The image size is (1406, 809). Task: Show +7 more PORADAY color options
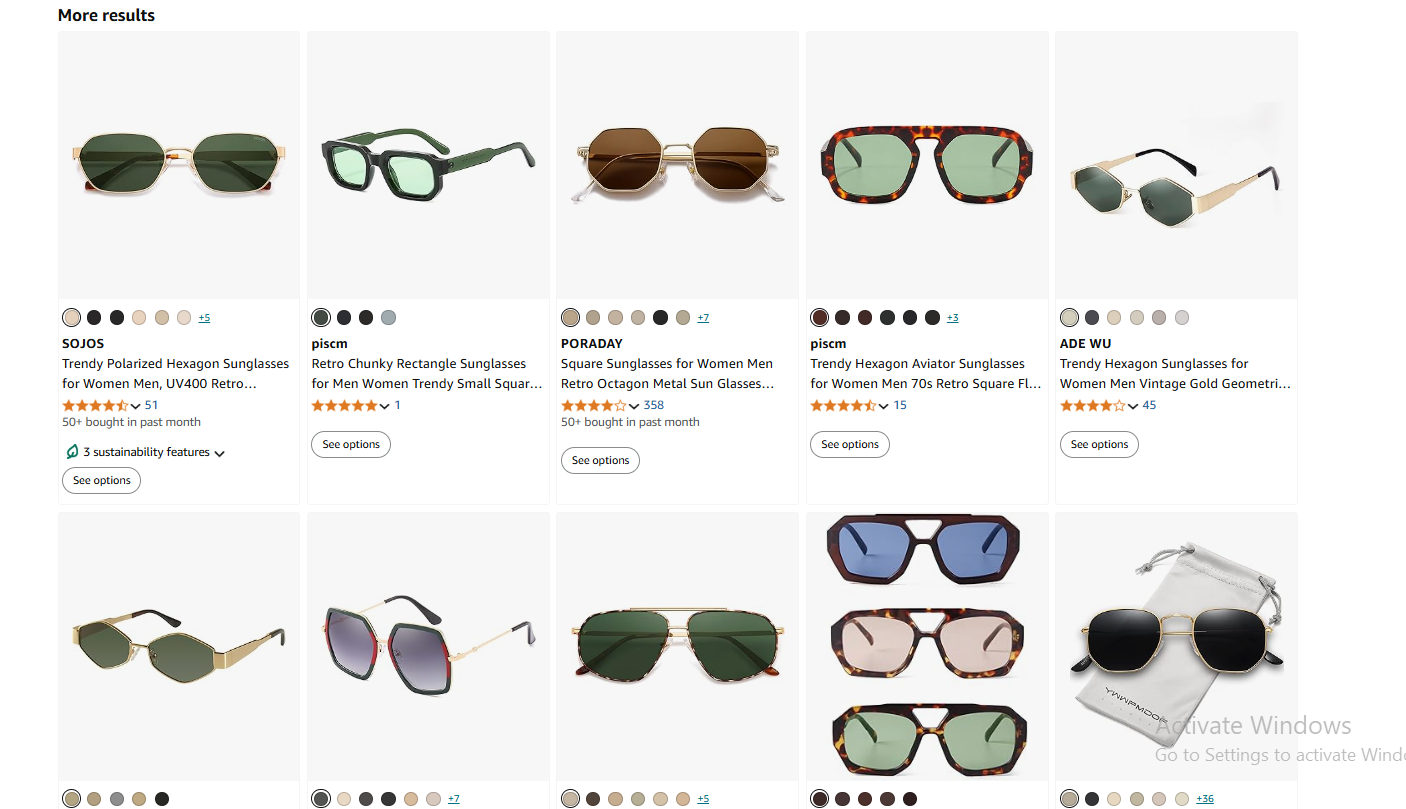703,318
